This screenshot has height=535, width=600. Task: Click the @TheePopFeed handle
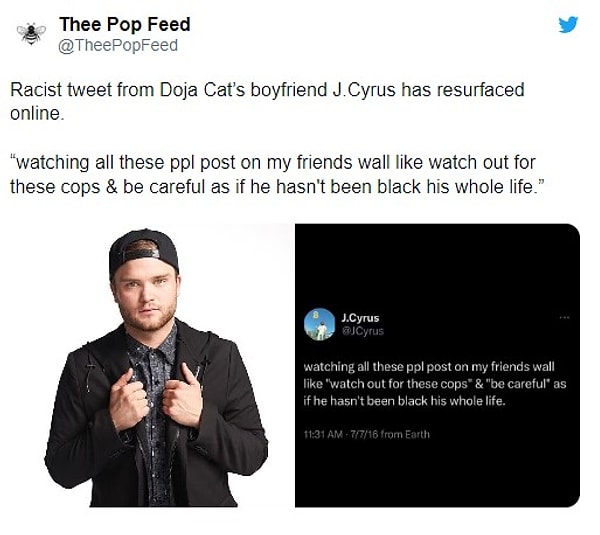coord(118,46)
